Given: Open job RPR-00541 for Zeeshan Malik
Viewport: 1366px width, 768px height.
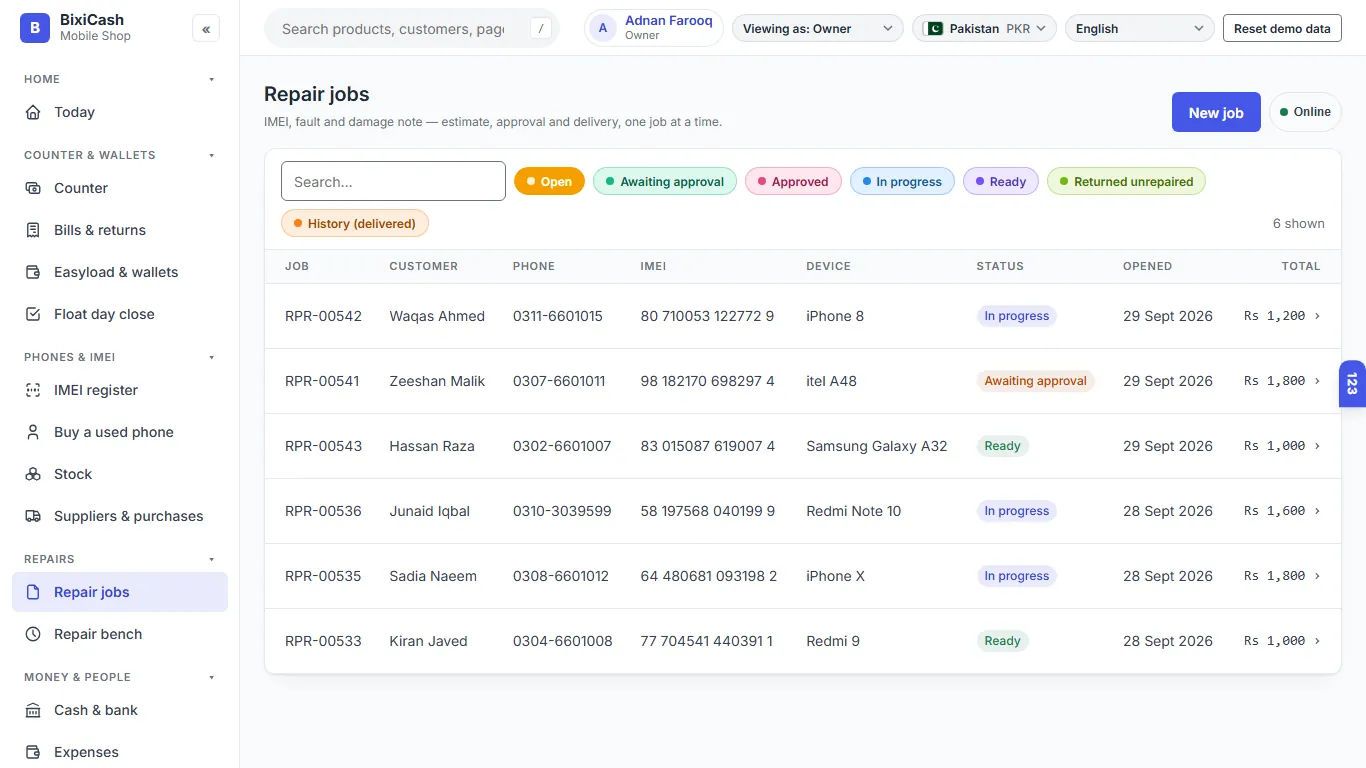Looking at the screenshot, I should pyautogui.click(x=802, y=381).
